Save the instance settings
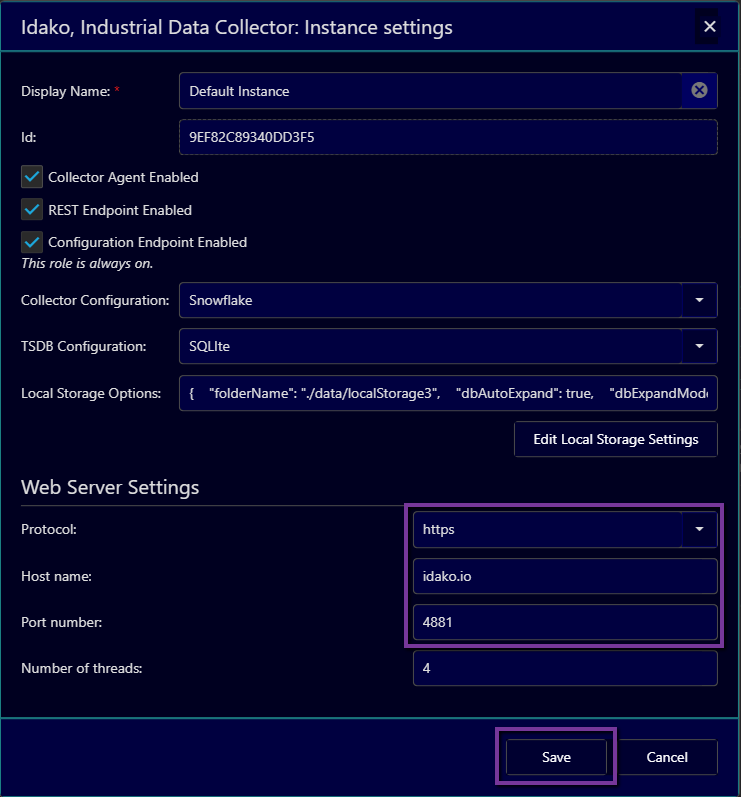Image resolution: width=741 pixels, height=797 pixels. pyautogui.click(x=556, y=757)
